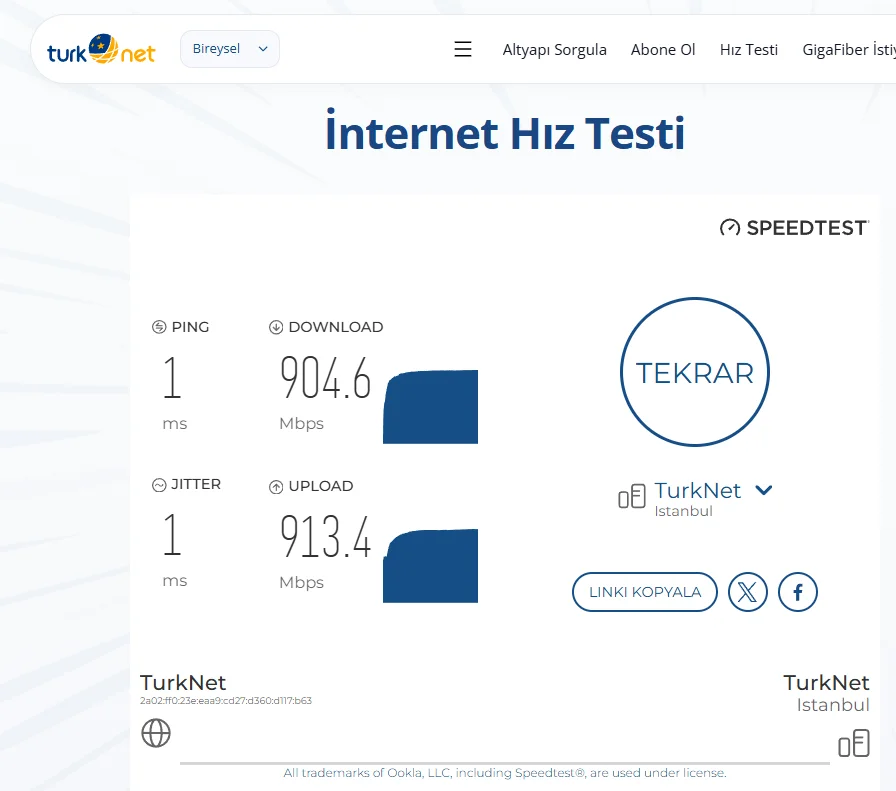Open the GigaFiber menu item
Screen dimensions: 896x791
[x=849, y=50]
